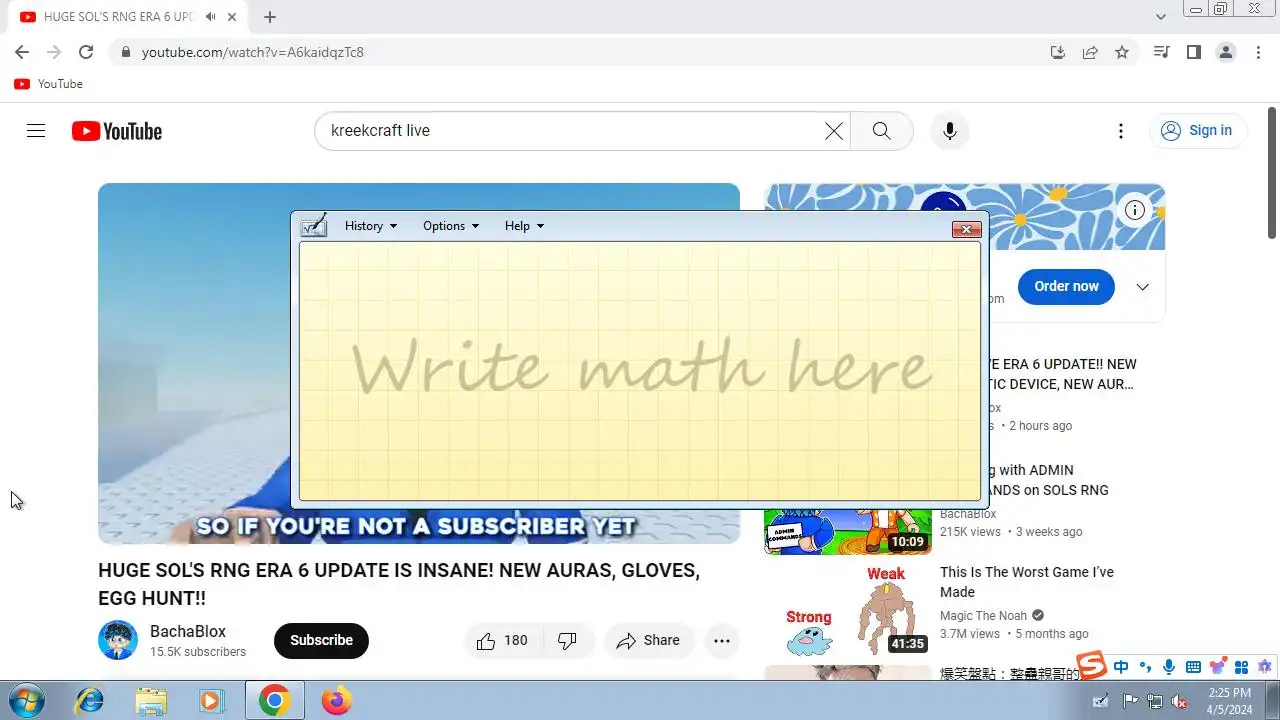Click the Sign in button
1280x720 pixels.
pyautogui.click(x=1197, y=131)
